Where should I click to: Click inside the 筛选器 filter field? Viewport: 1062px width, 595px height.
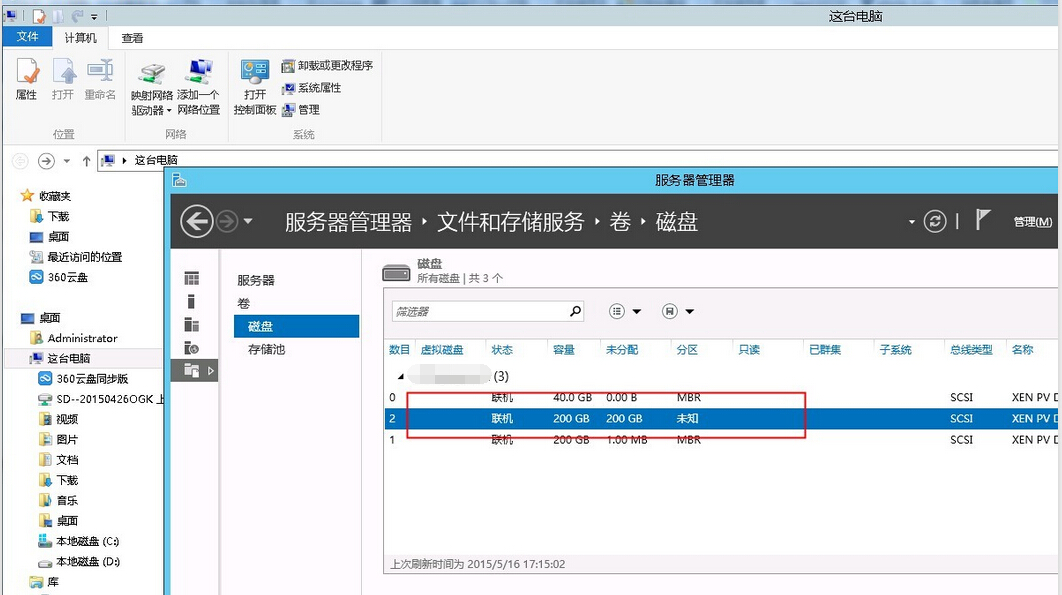pyautogui.click(x=478, y=312)
